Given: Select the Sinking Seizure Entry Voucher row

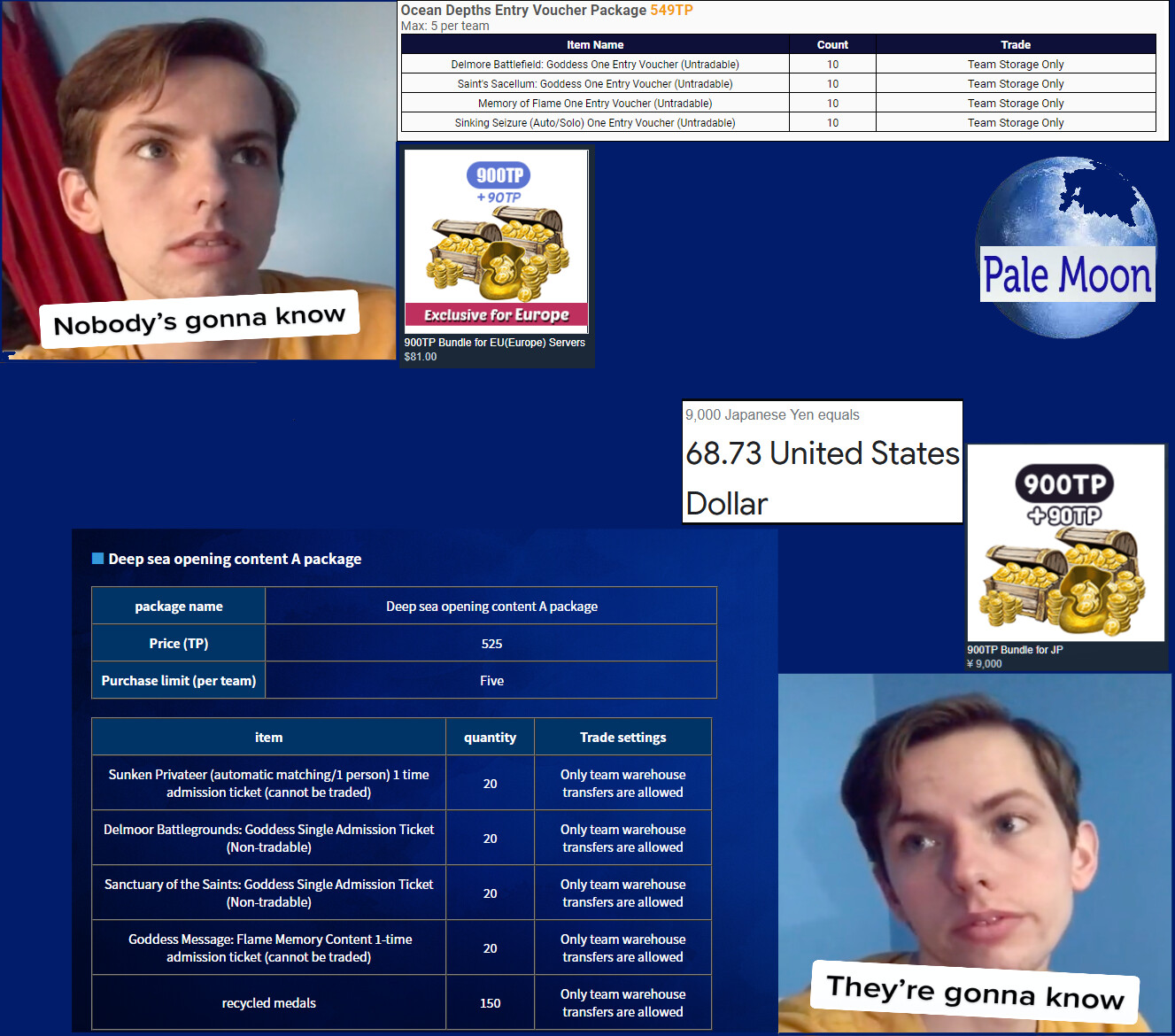Looking at the screenshot, I should [595, 123].
